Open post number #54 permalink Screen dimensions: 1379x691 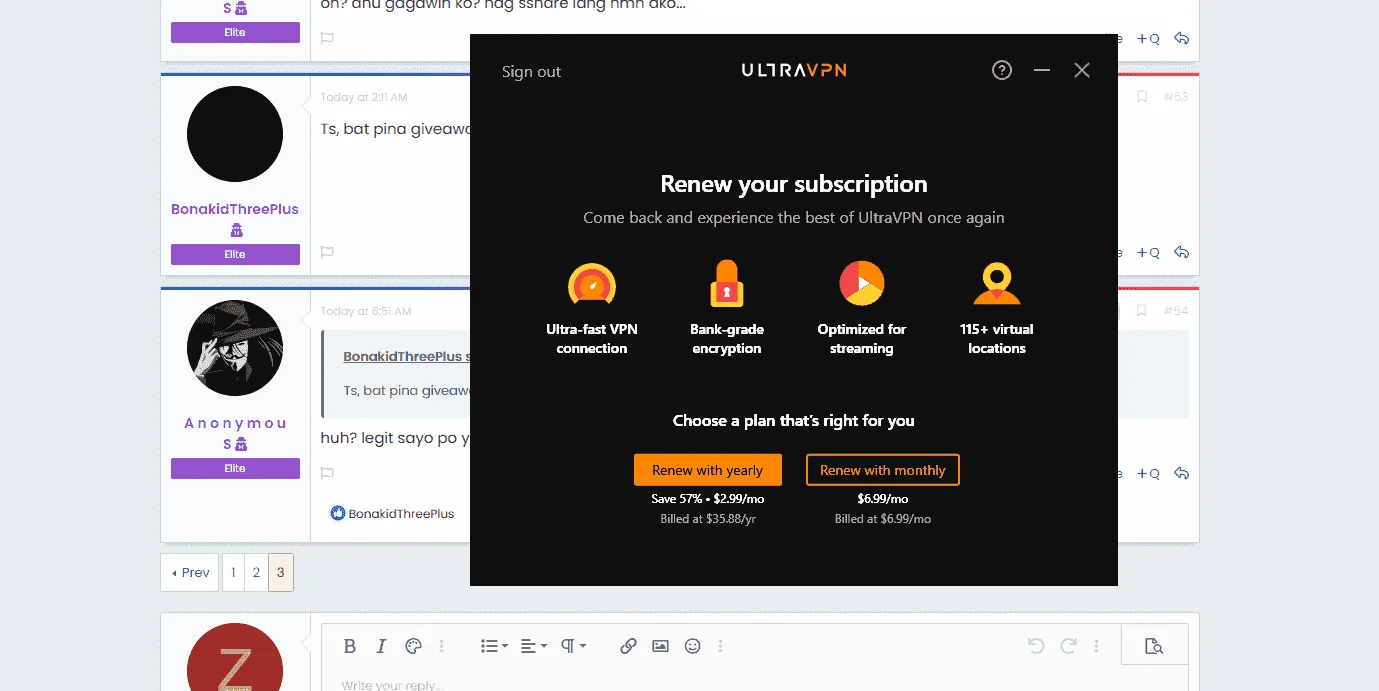click(x=1176, y=311)
